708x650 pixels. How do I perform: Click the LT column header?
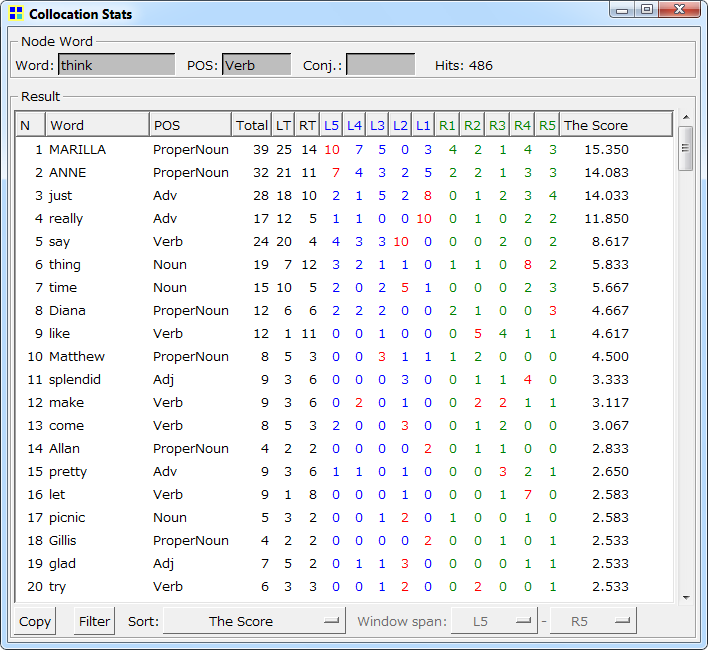click(283, 125)
